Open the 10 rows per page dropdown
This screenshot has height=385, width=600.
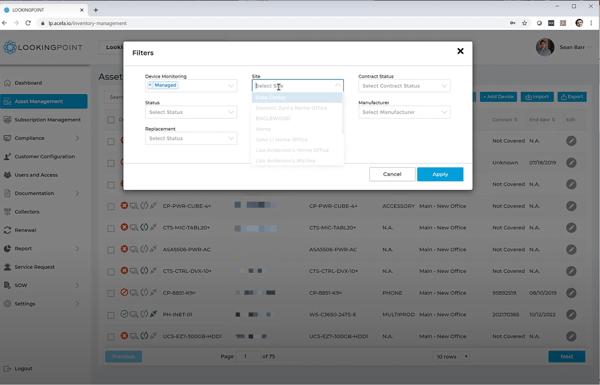point(452,357)
